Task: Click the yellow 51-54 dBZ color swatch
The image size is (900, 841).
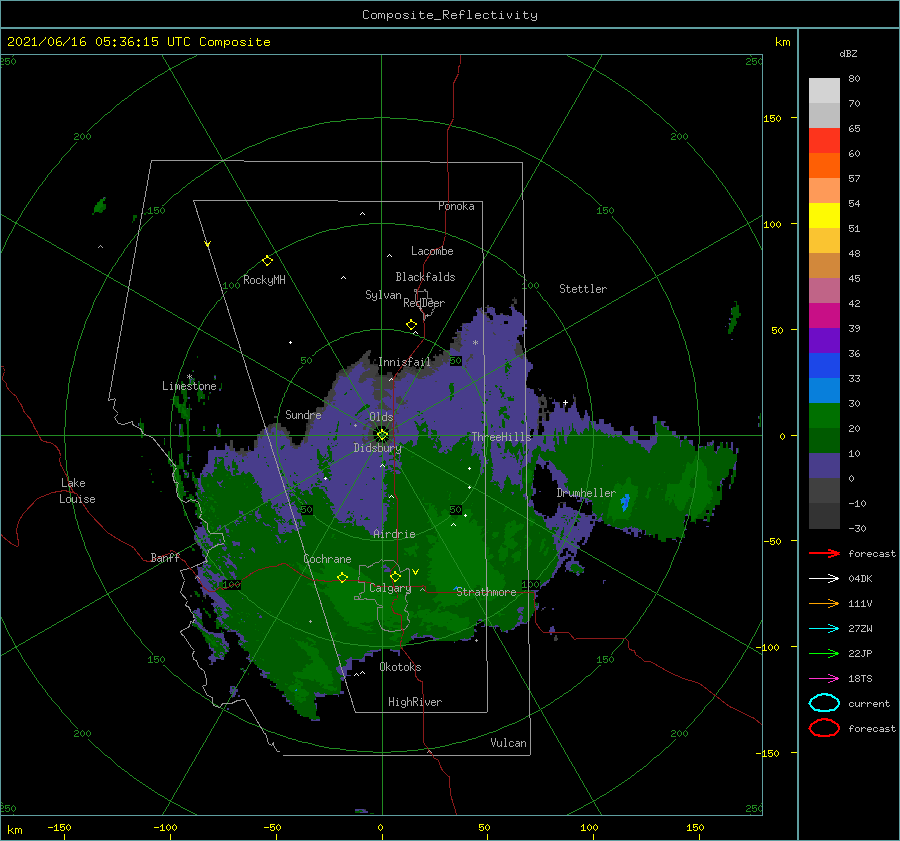Action: click(x=824, y=216)
